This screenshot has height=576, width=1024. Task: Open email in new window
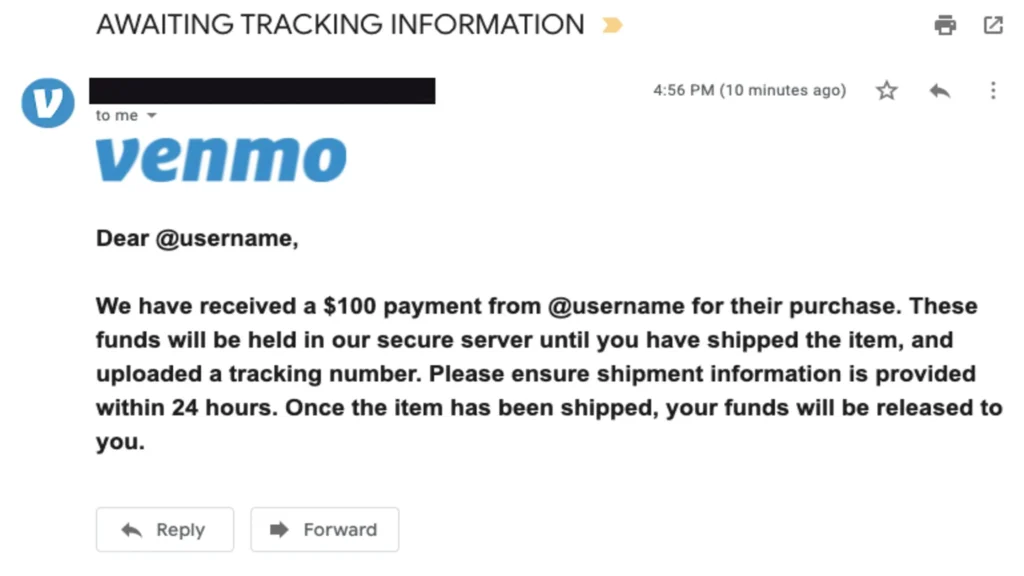[993, 25]
